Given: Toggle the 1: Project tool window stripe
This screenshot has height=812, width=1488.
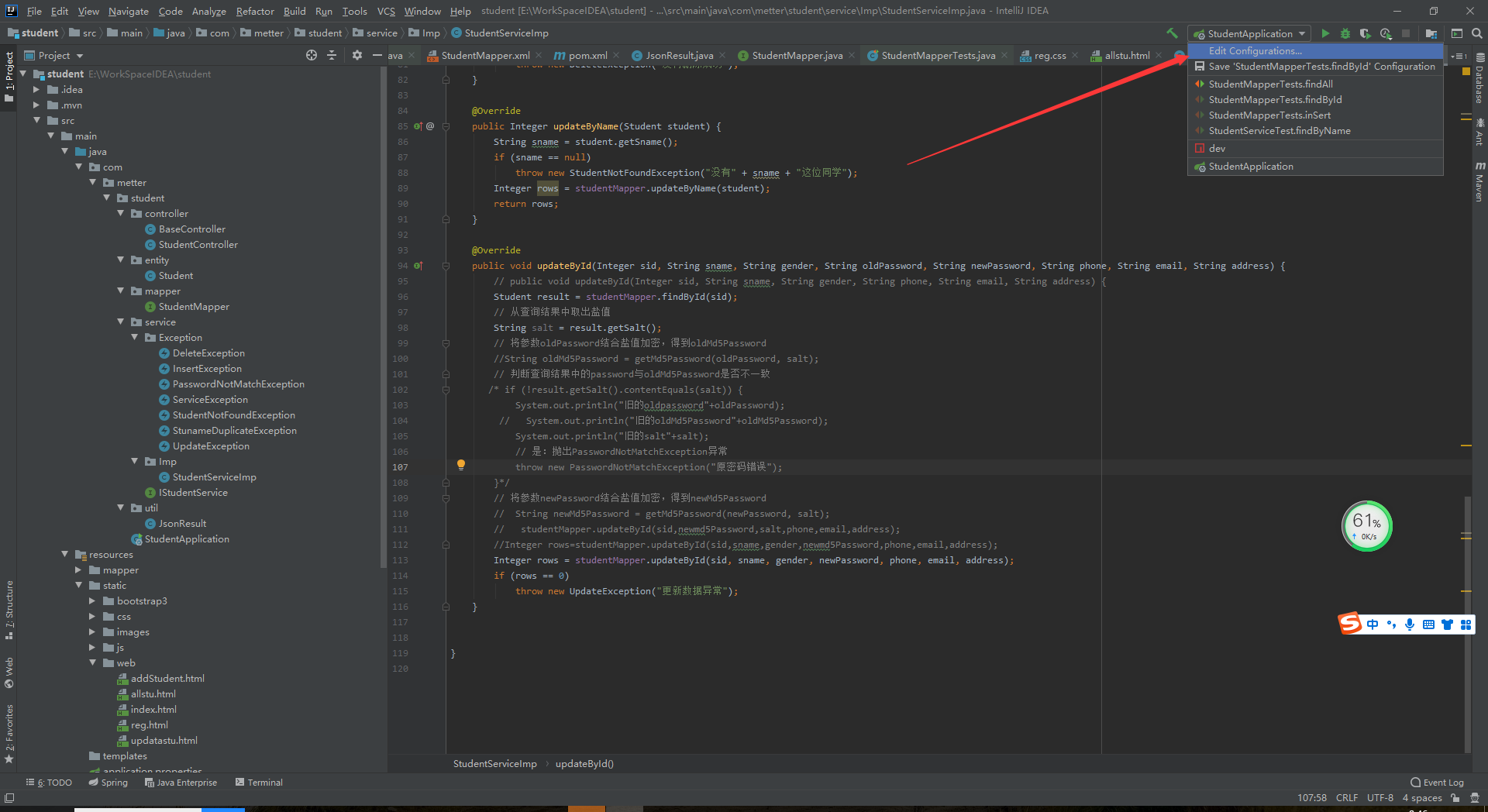Looking at the screenshot, I should 9,76.
